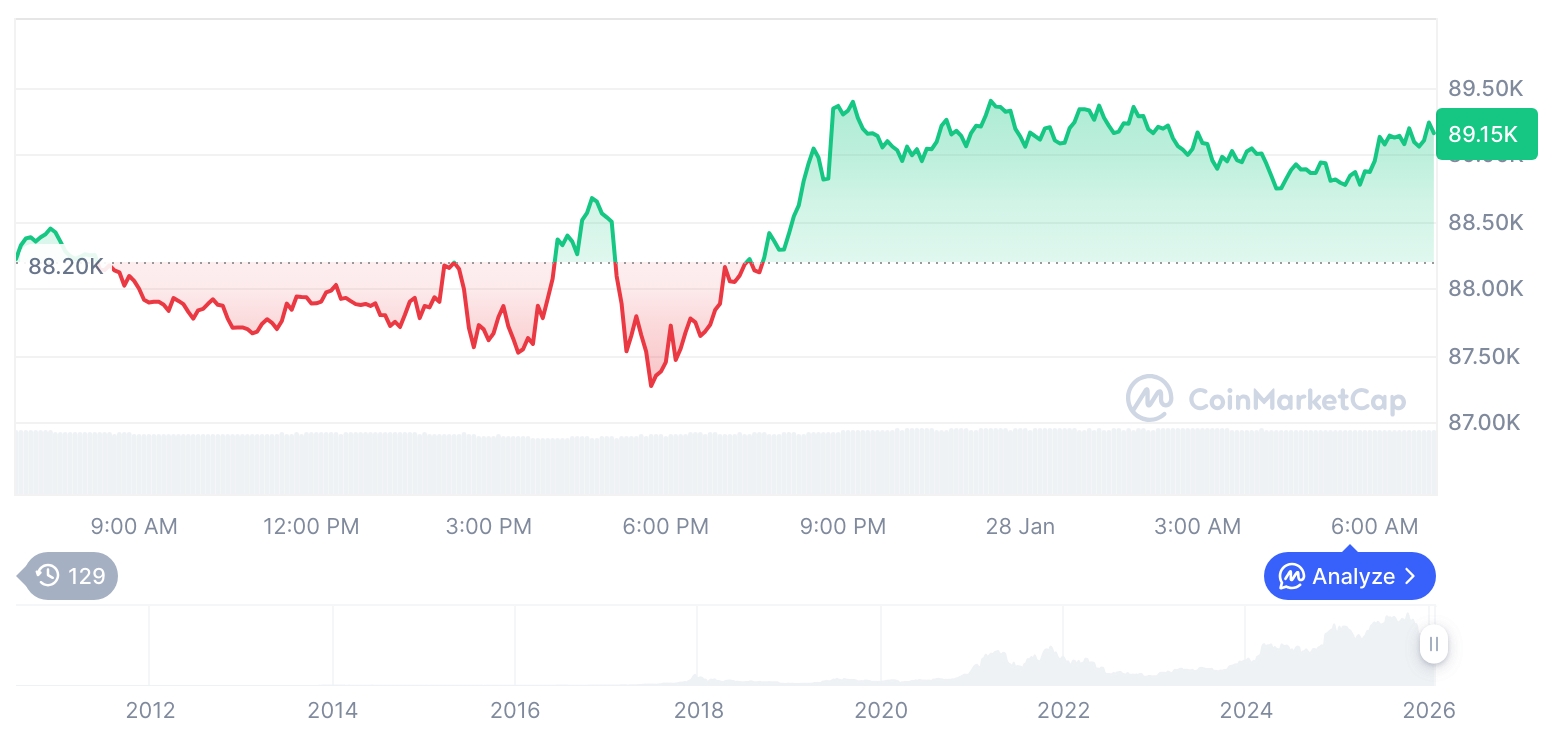Click the 2018 marker on the overview timeline

(x=698, y=710)
